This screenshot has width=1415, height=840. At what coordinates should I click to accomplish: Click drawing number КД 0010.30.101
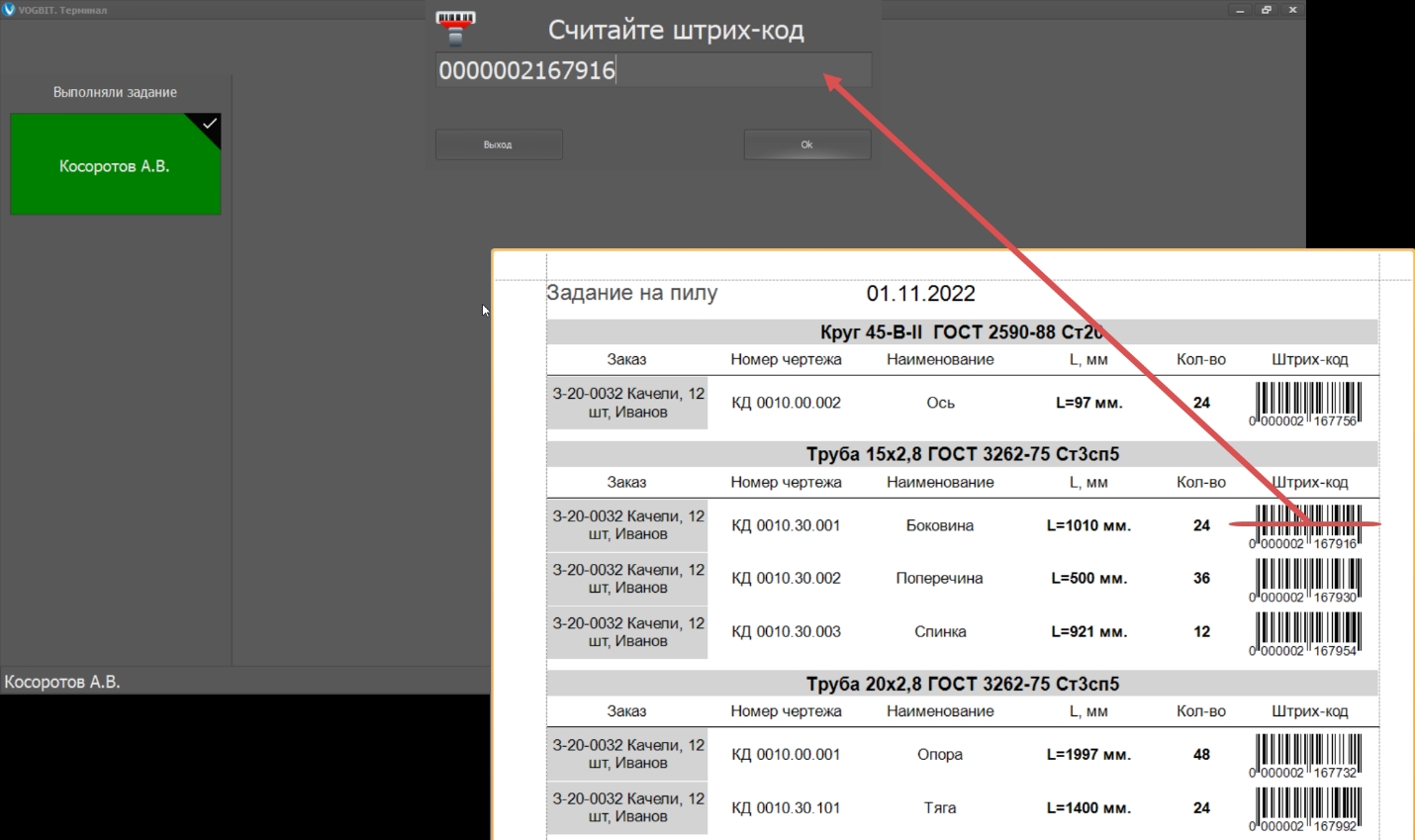coord(786,807)
